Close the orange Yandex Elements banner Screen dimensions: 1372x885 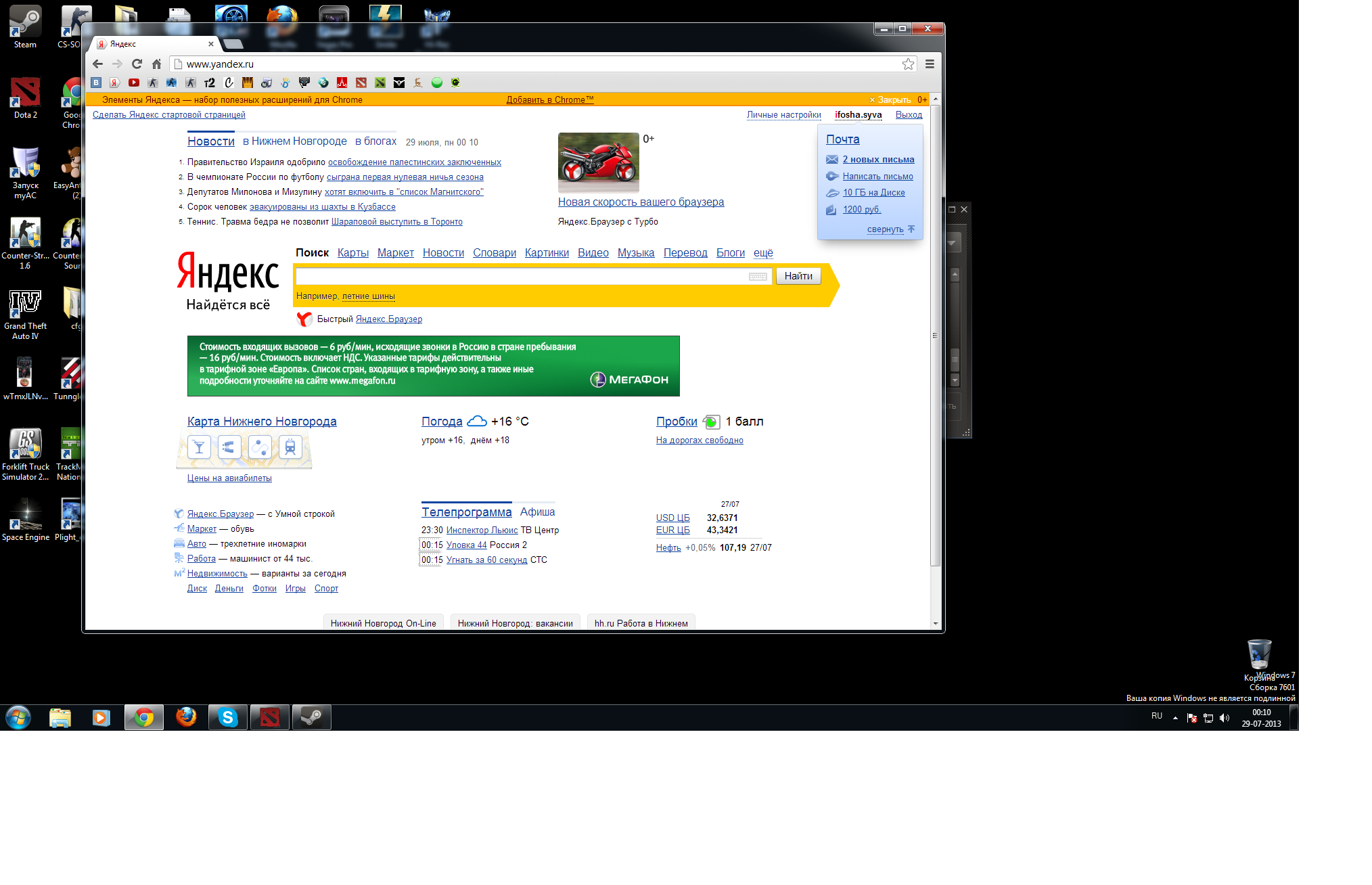(890, 99)
